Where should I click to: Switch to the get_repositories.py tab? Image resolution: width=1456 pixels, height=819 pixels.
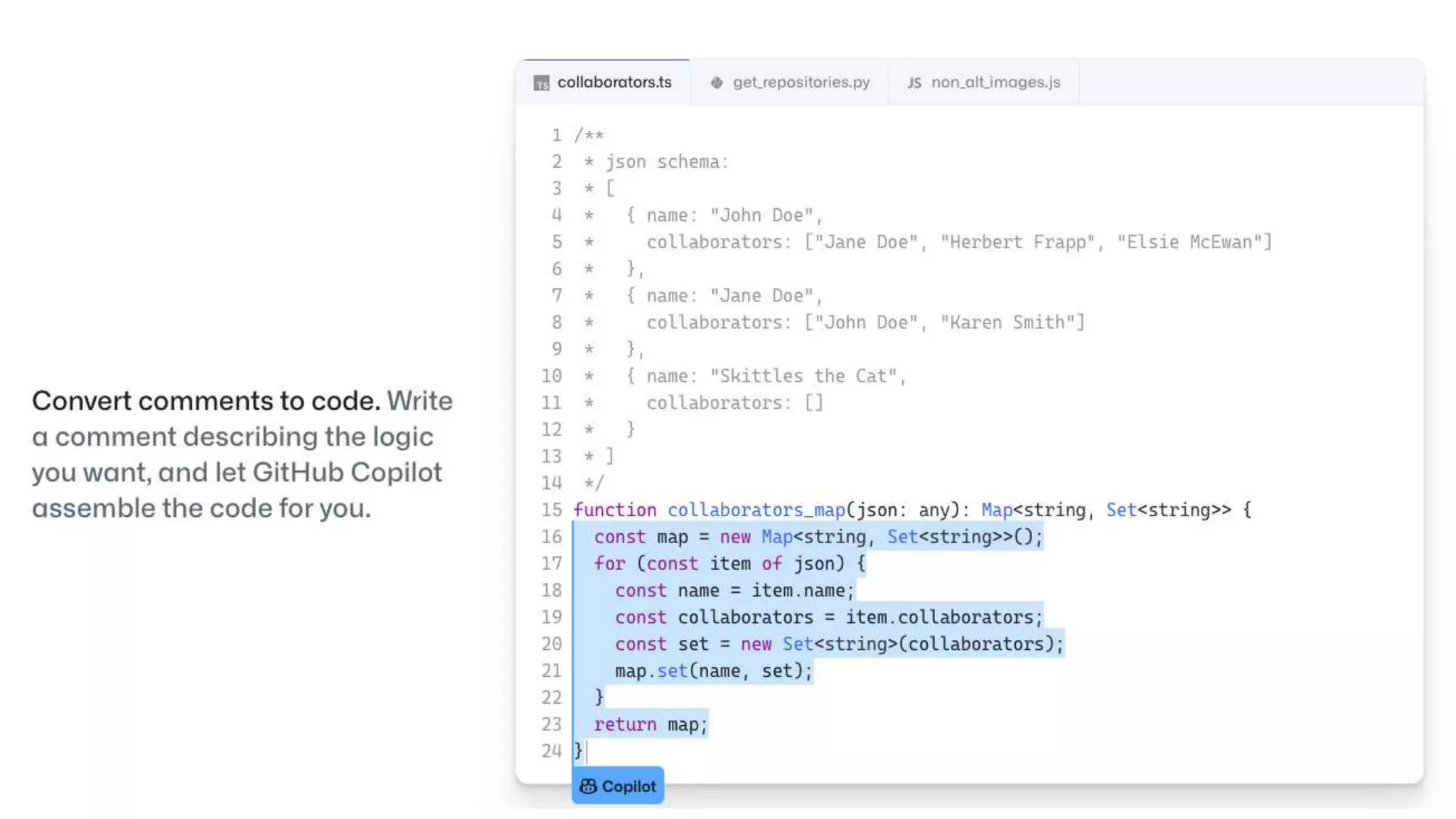pyautogui.click(x=801, y=82)
